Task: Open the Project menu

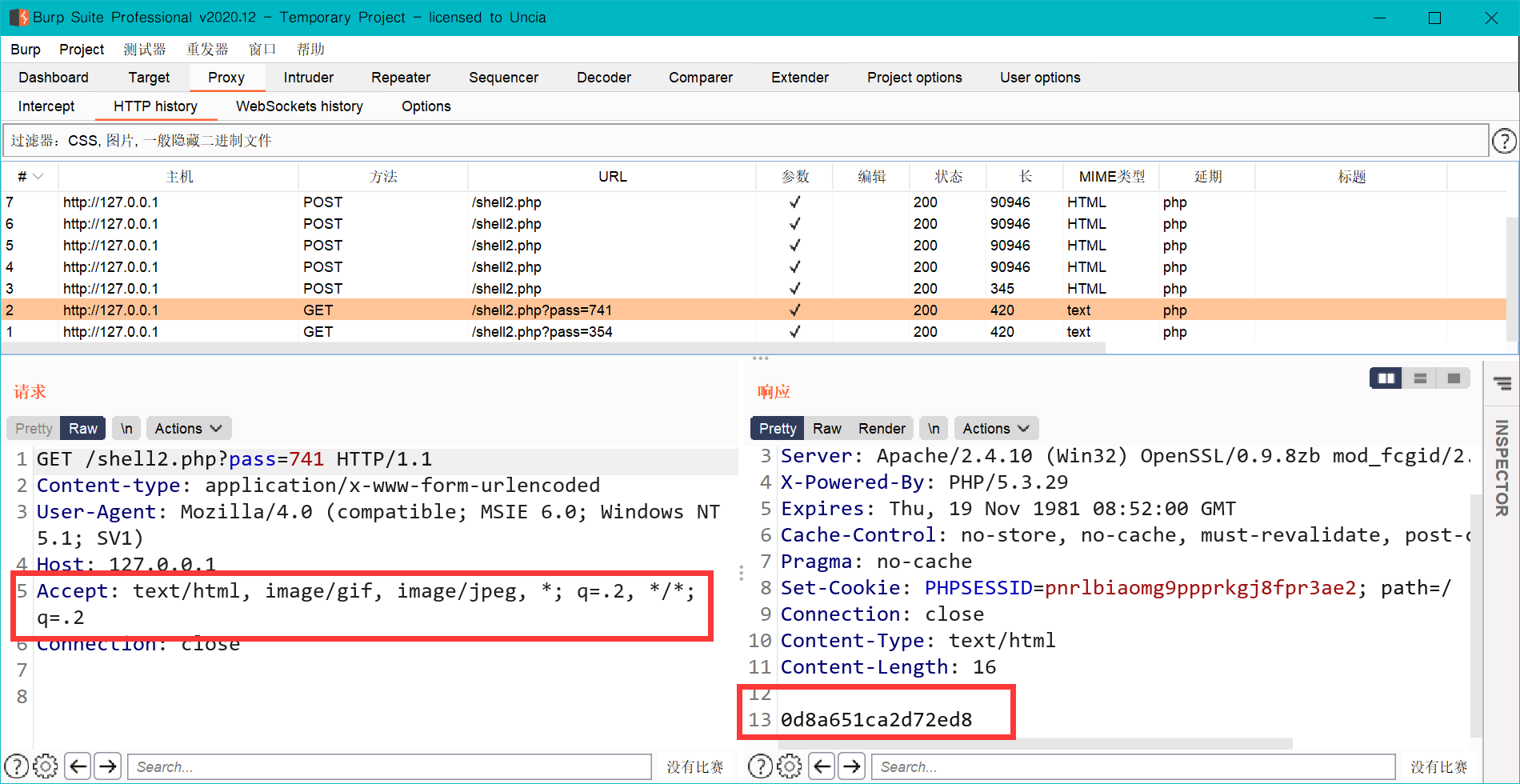Action: (x=82, y=50)
